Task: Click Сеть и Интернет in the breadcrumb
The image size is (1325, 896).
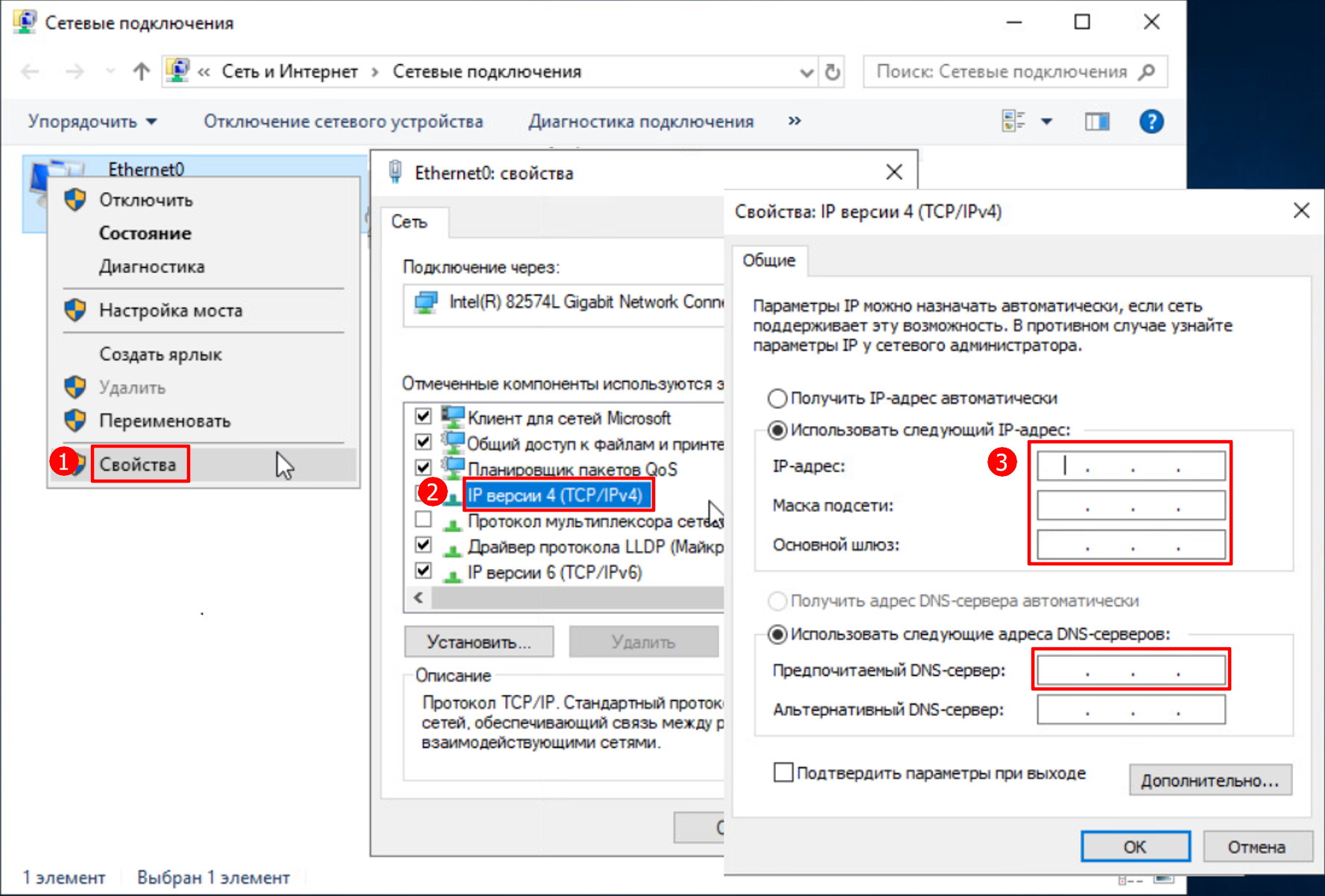Action: [x=290, y=72]
